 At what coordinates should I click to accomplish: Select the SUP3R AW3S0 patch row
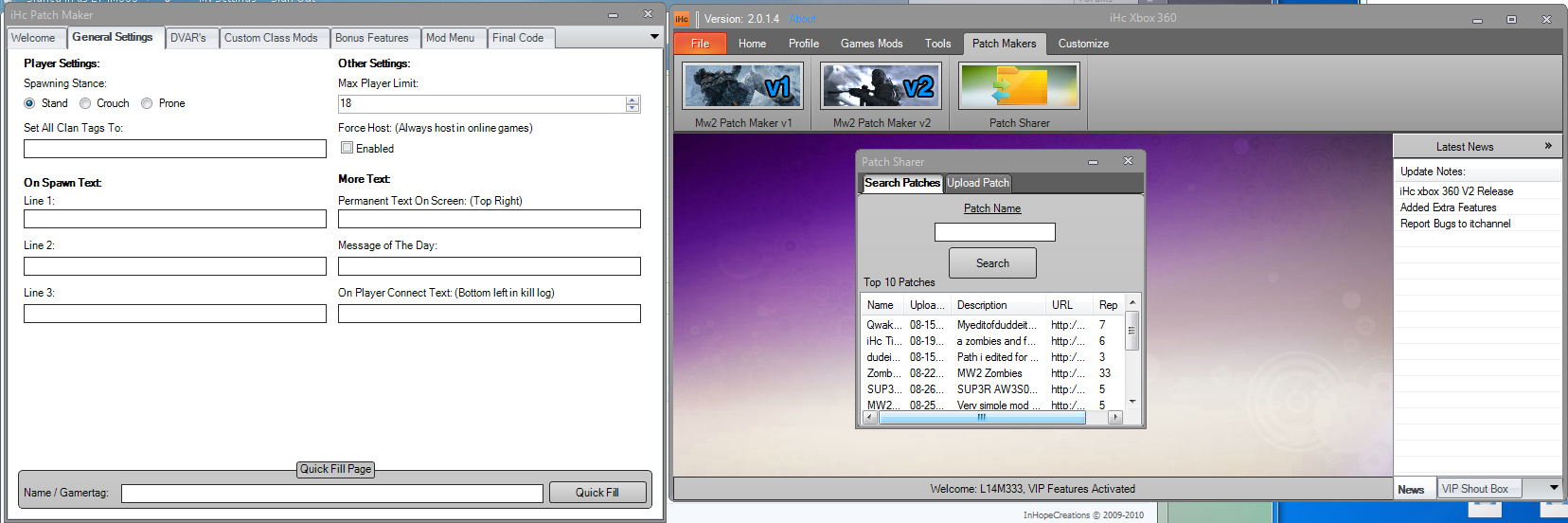point(992,389)
